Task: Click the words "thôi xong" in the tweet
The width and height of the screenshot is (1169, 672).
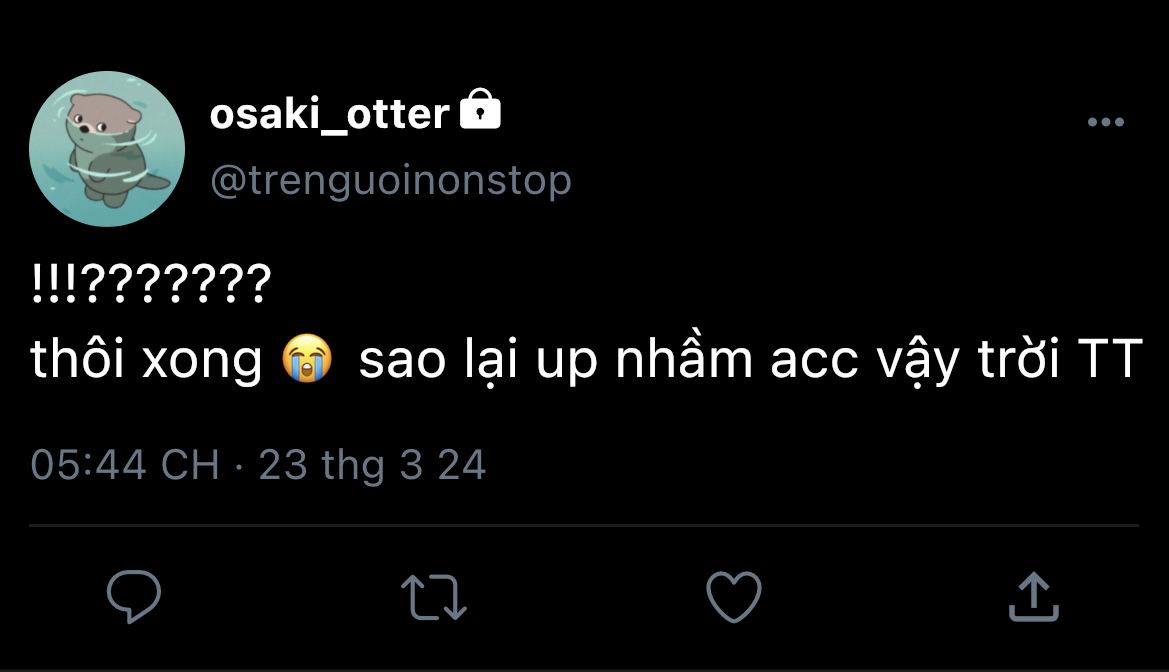Action: (x=146, y=361)
